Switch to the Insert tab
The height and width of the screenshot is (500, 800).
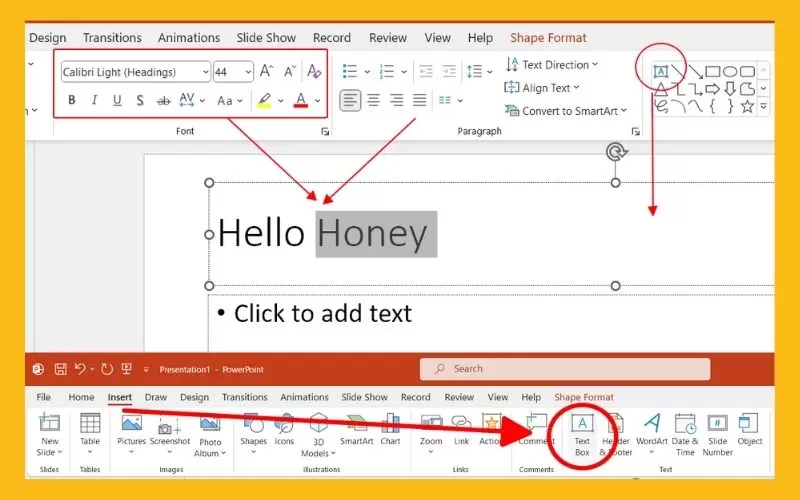120,397
